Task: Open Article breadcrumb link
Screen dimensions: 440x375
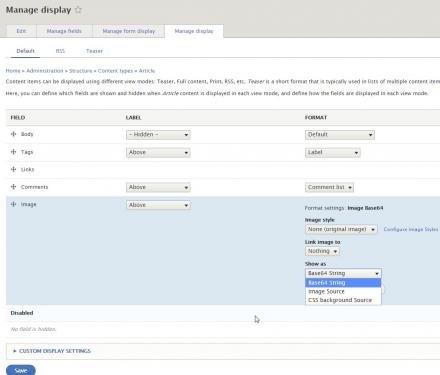Action: [x=147, y=71]
